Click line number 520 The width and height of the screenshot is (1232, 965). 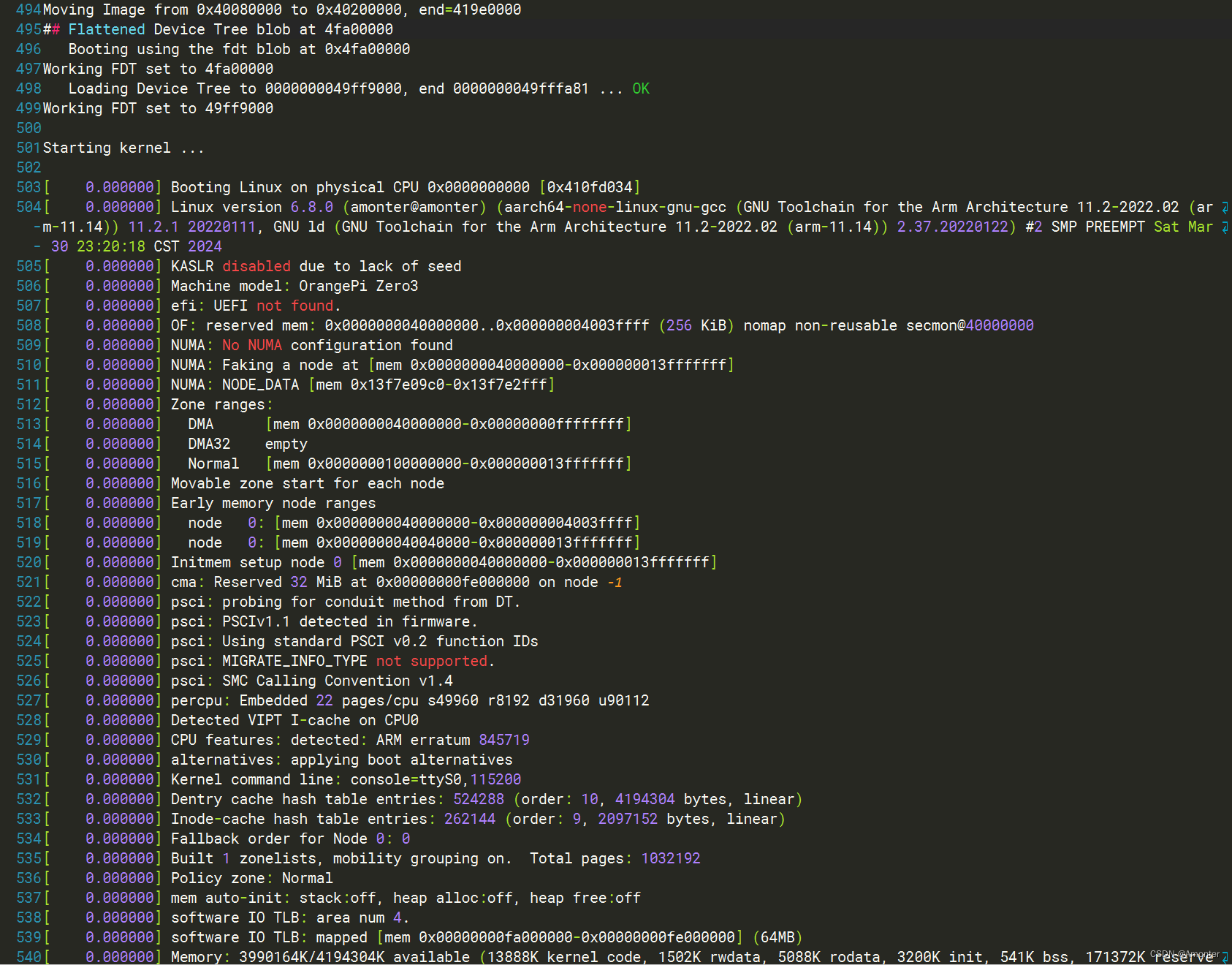point(28,562)
